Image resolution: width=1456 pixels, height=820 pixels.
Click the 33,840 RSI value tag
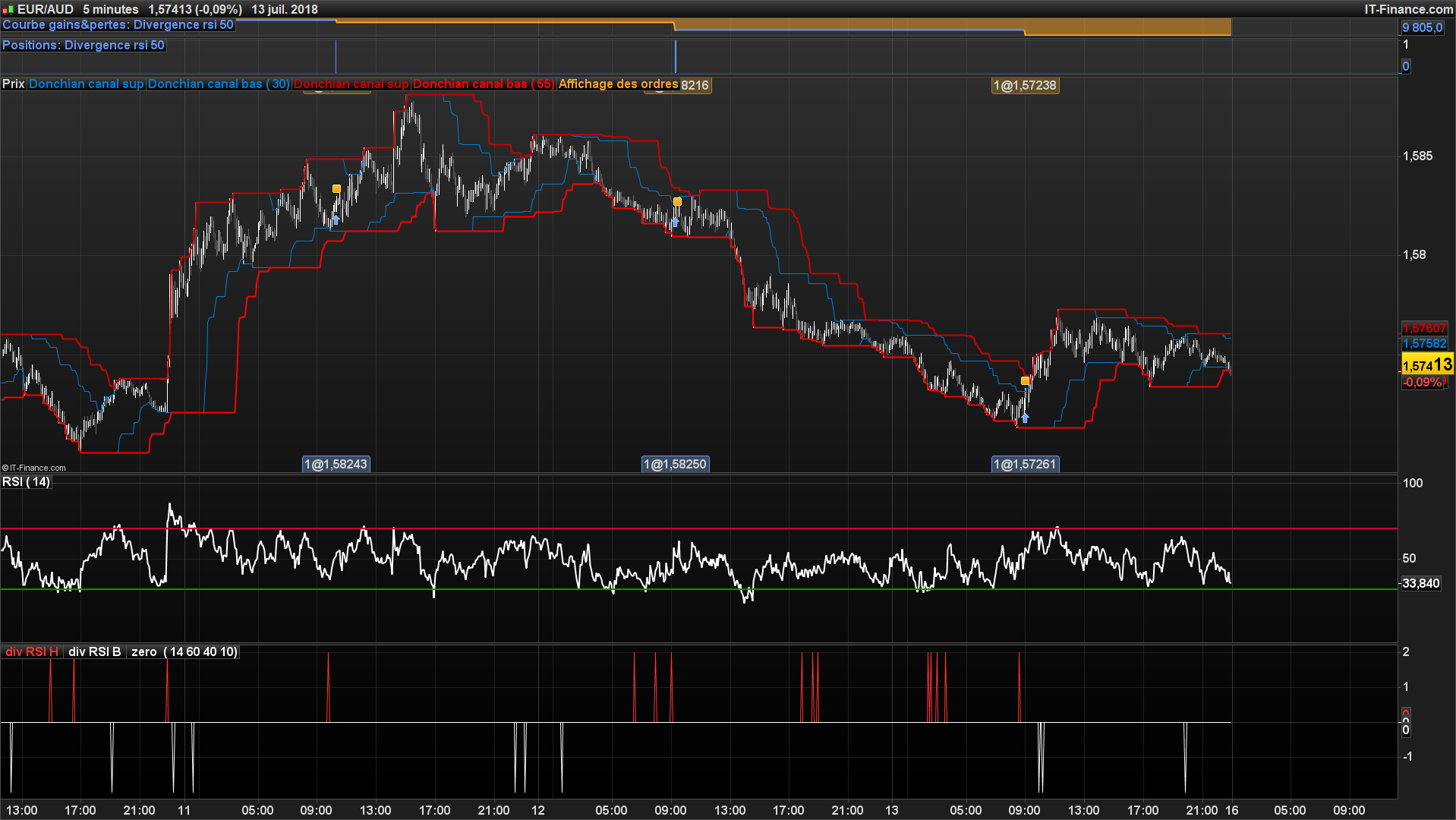point(1420,583)
